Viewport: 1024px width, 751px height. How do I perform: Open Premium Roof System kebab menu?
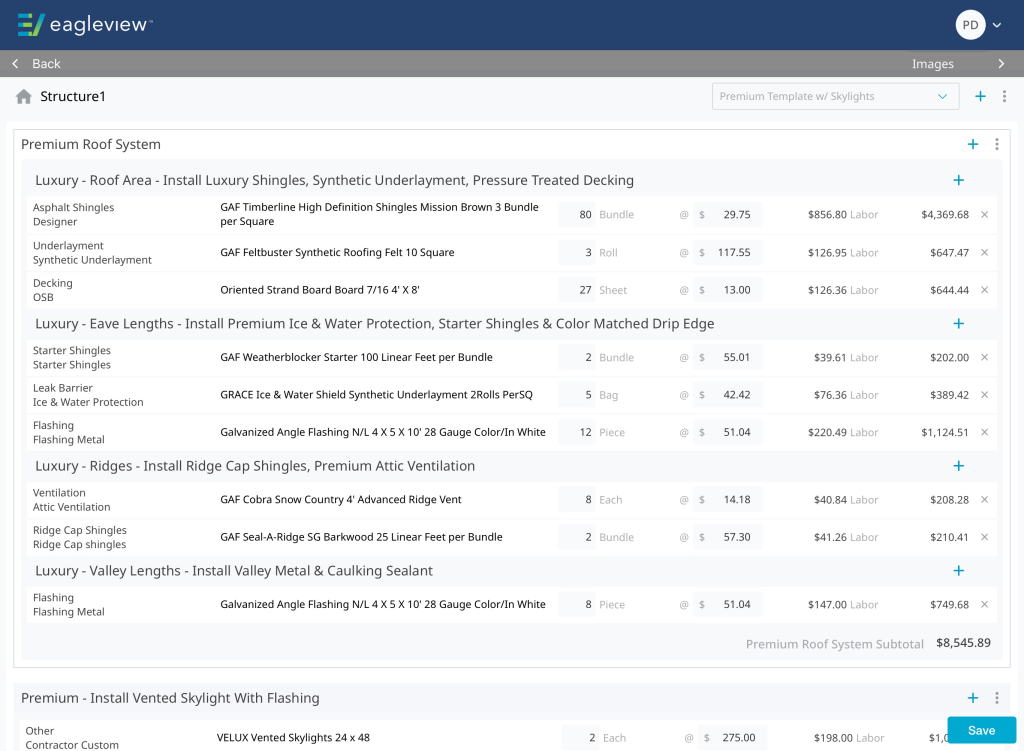pos(997,144)
